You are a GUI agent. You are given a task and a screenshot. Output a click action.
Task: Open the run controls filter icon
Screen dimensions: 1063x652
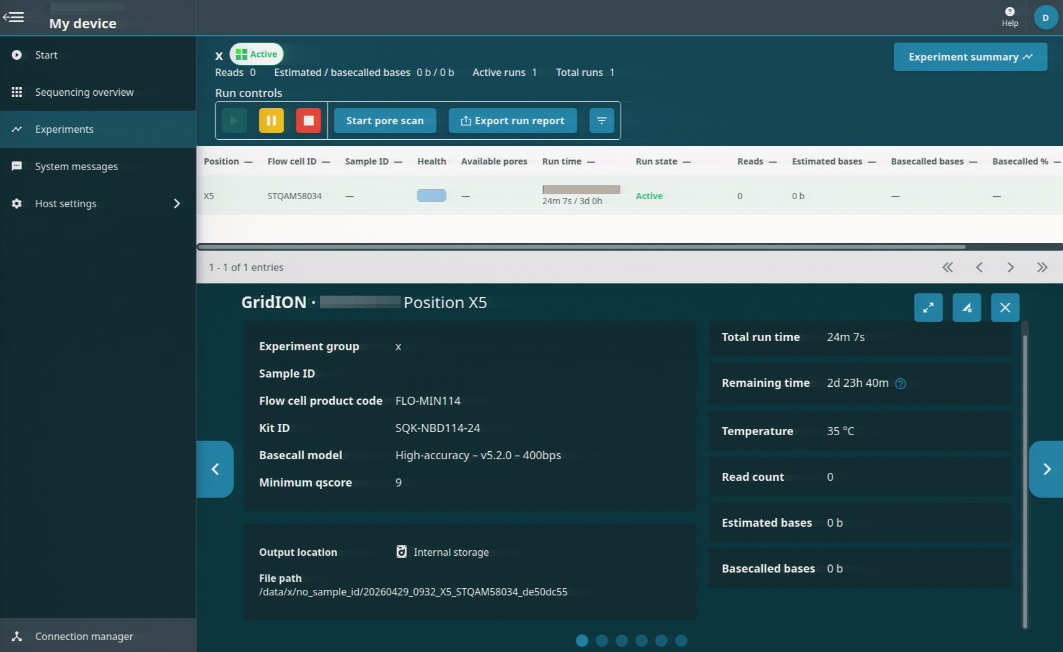pos(601,121)
